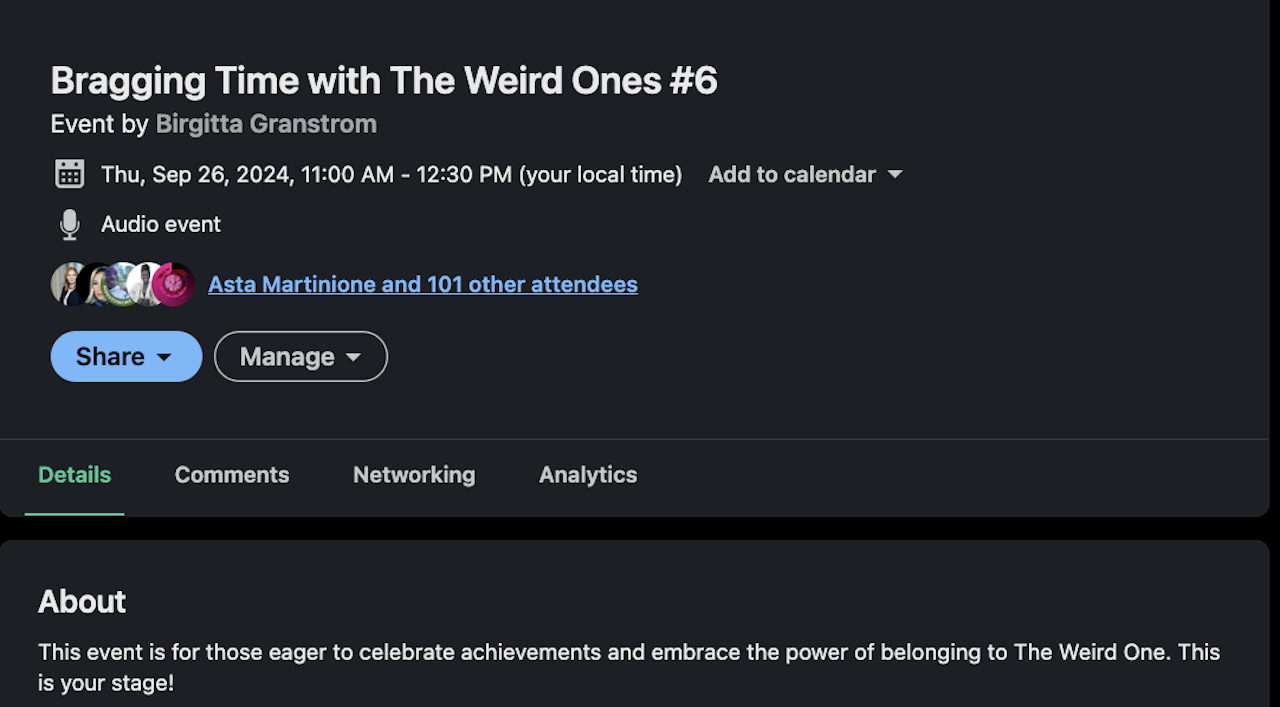Click the calendar icon beside the event date
Image resolution: width=1280 pixels, height=707 pixels.
[x=69, y=174]
